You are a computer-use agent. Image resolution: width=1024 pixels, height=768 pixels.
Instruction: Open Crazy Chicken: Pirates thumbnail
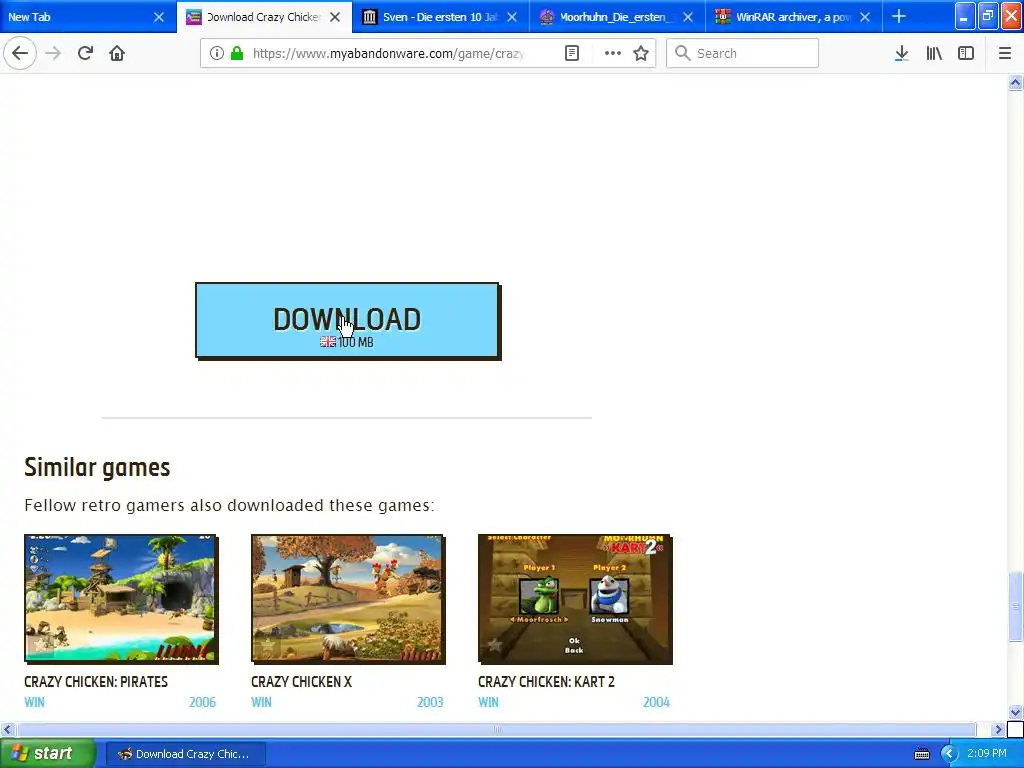tap(121, 599)
